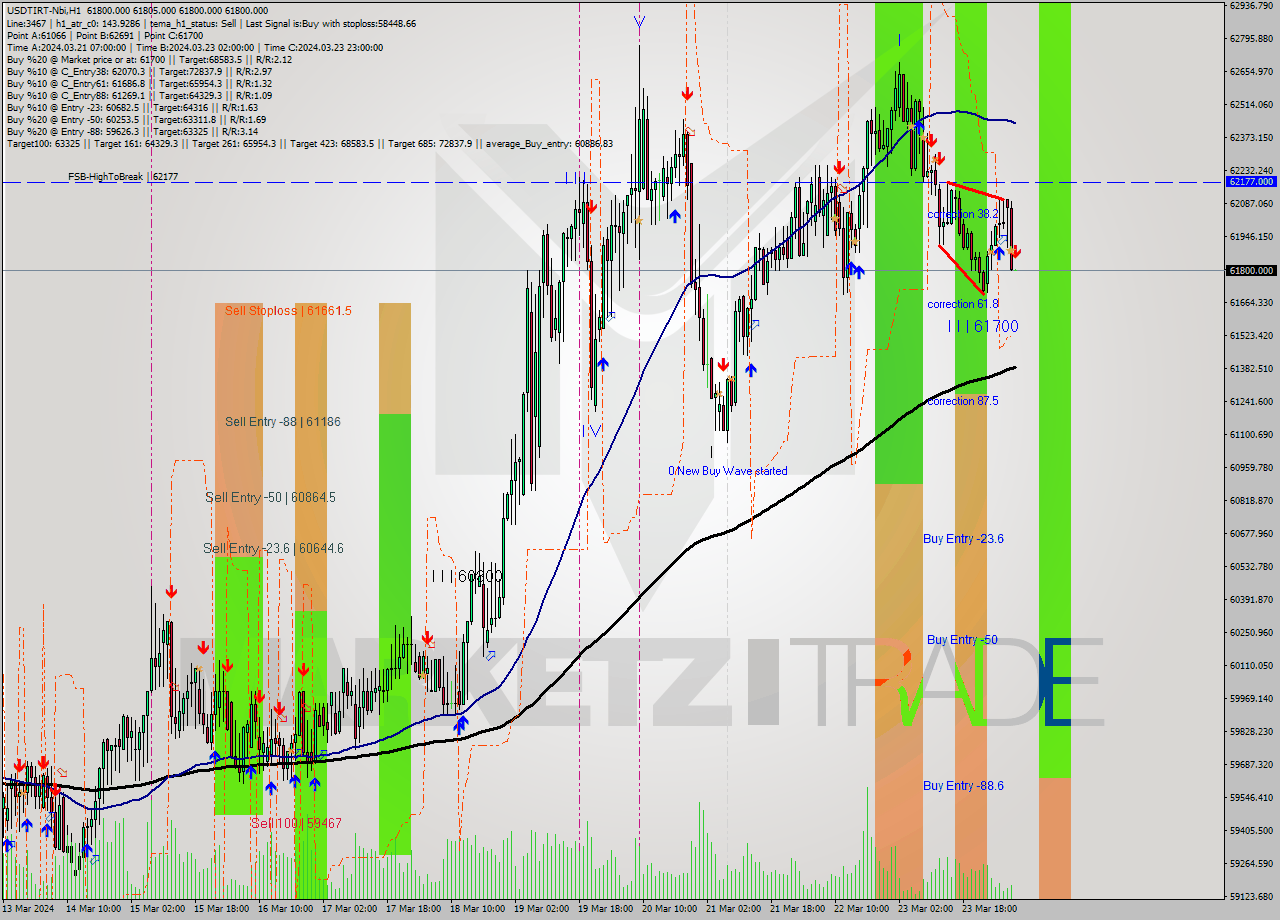
Task: Select the 'Last Signal is:Buy with stoploss:58448.66' text
Action: (332, 23)
